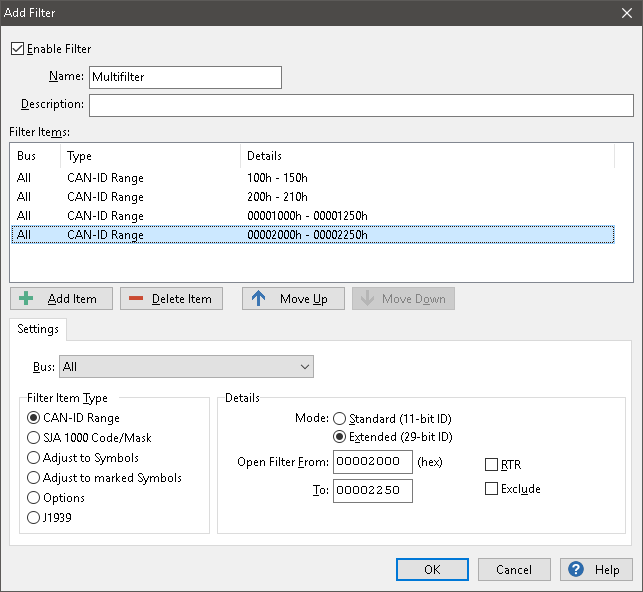Close the Add Filter dialog
The width and height of the screenshot is (643, 592).
click(x=626, y=13)
